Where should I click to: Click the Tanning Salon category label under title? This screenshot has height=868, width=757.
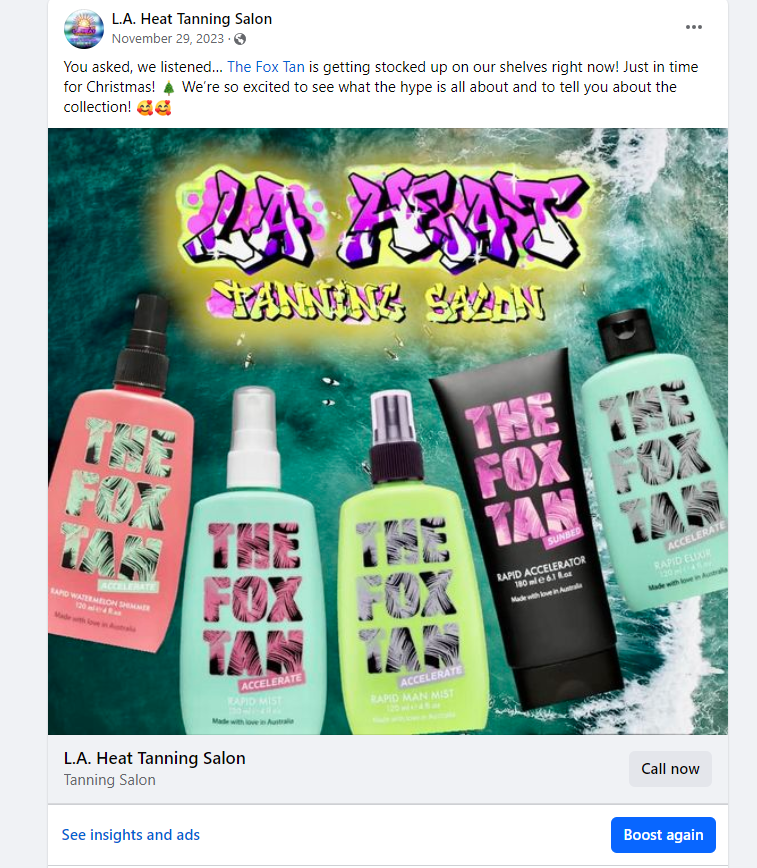(110, 780)
